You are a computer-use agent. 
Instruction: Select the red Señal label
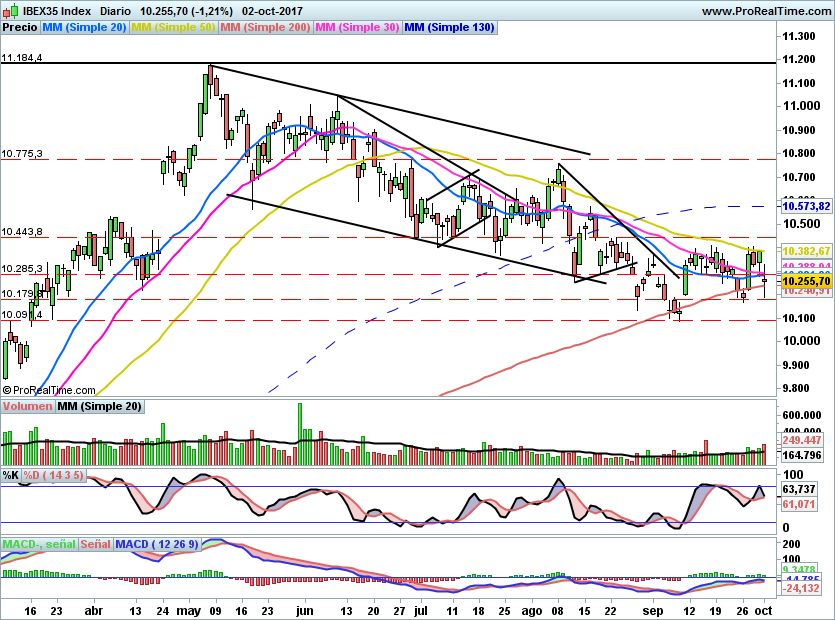95,544
